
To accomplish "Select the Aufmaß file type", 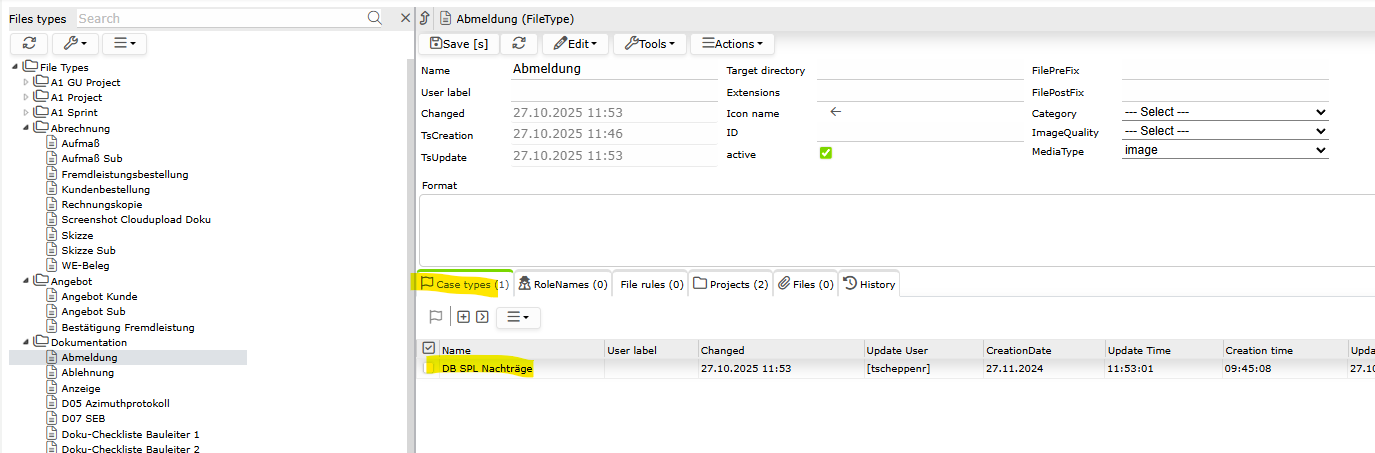I will 80,143.
